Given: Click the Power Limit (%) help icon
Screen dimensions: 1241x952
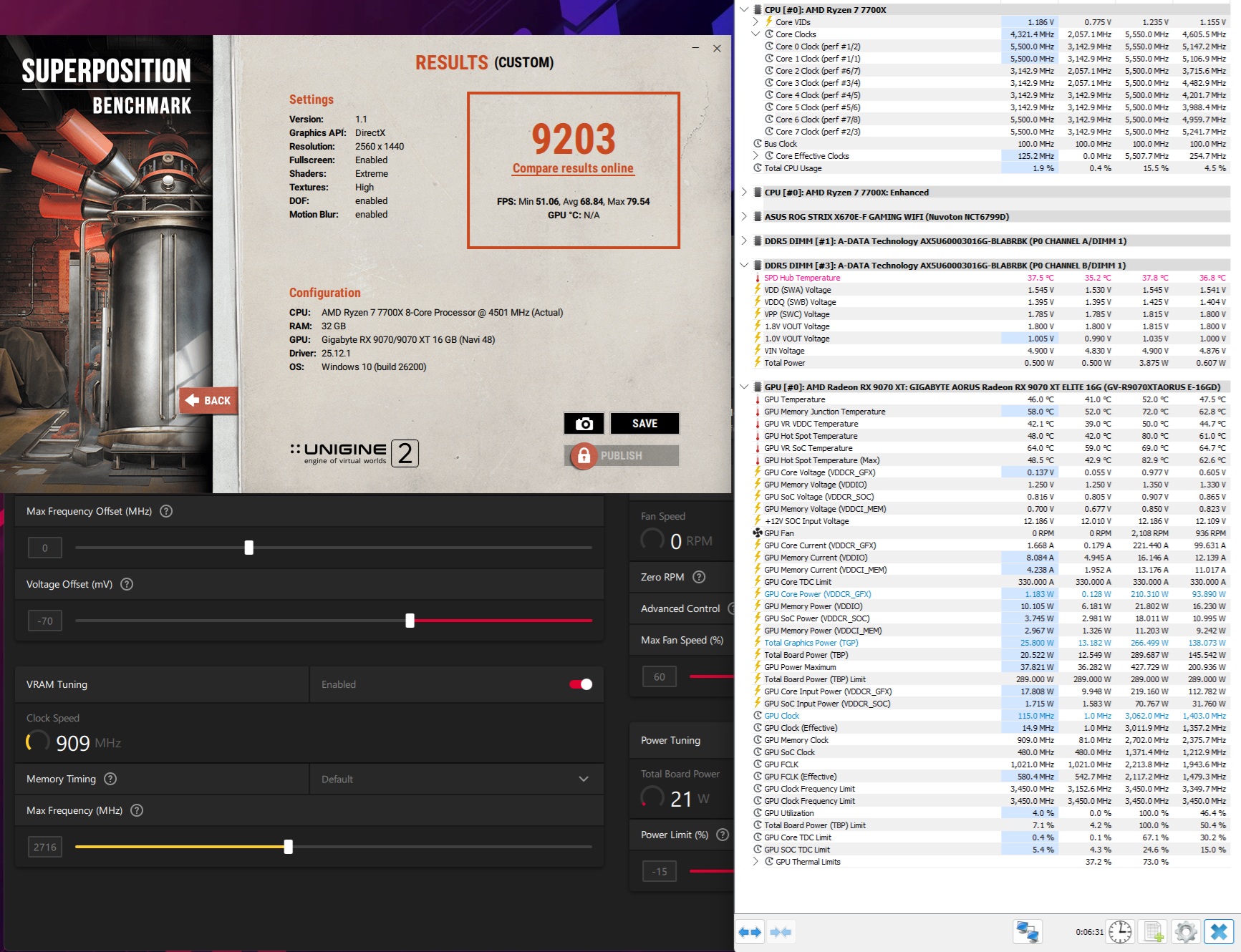Looking at the screenshot, I should click(x=723, y=835).
